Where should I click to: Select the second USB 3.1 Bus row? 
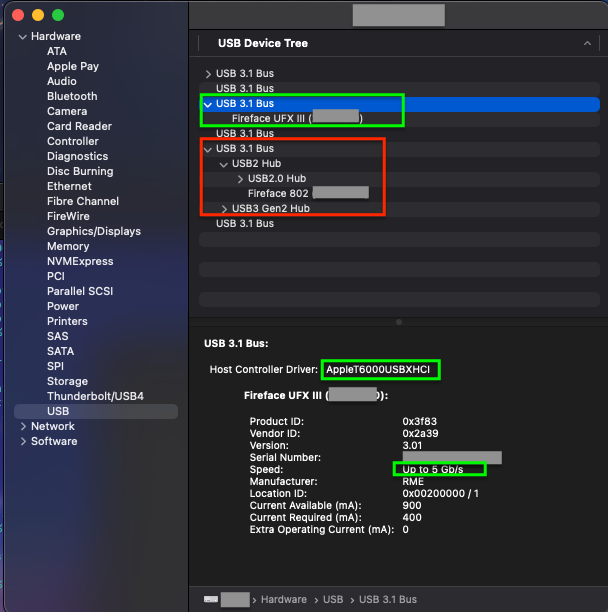click(x=399, y=89)
